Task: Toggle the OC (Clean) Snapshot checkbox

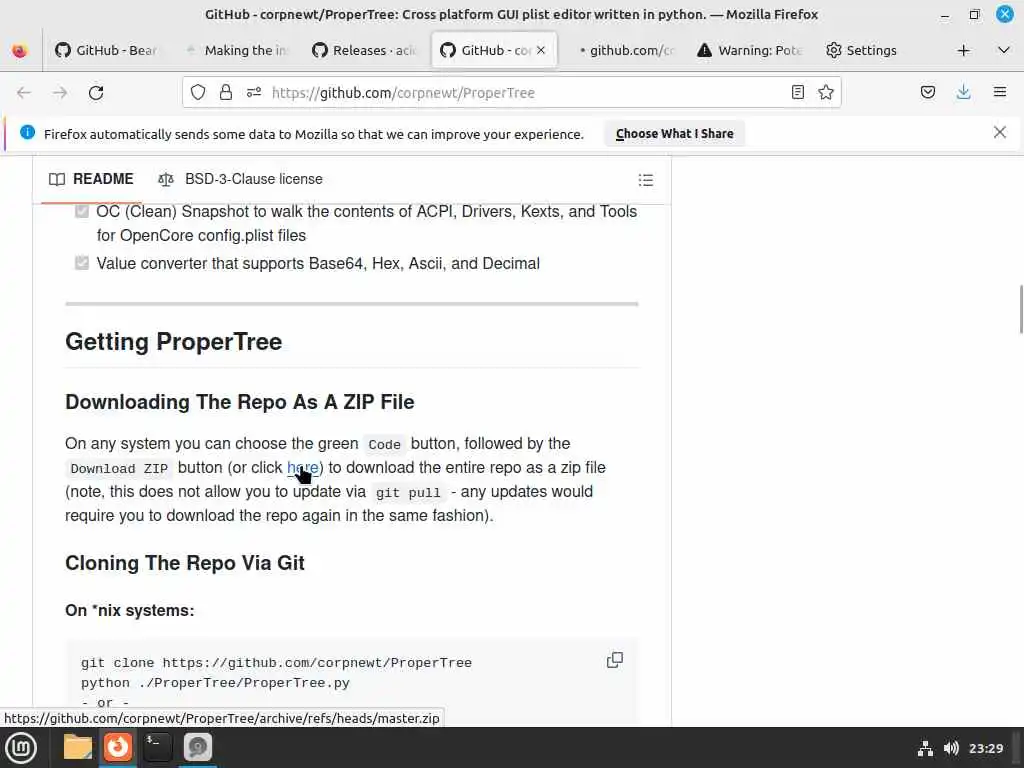Action: (x=82, y=211)
